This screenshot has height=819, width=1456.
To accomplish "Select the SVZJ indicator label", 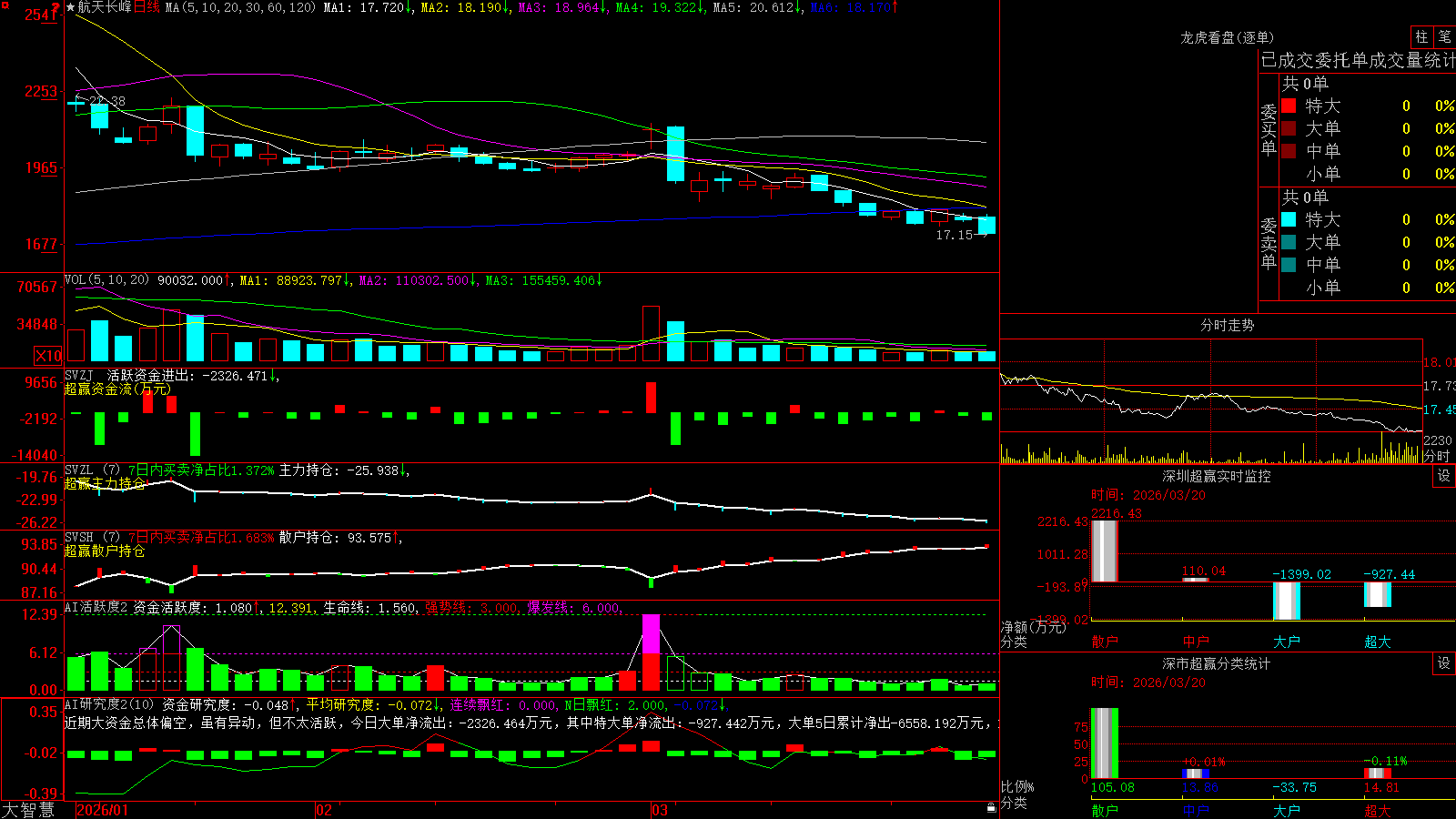I will point(79,375).
